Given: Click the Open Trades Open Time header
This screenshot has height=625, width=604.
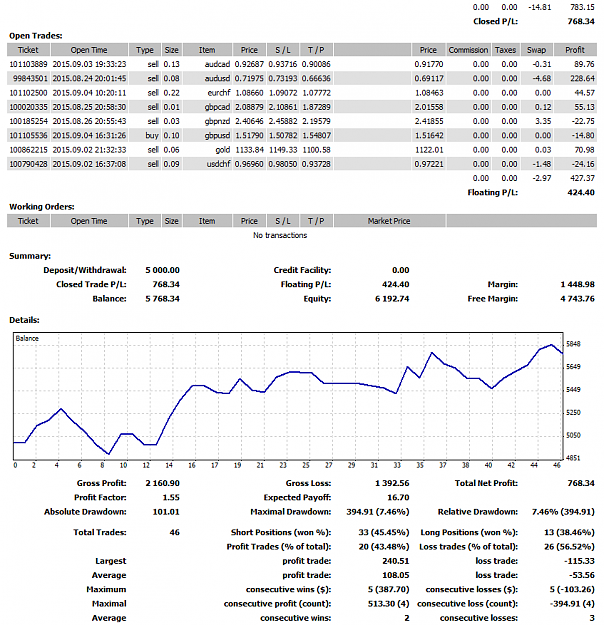Looking at the screenshot, I should click(x=89, y=50).
